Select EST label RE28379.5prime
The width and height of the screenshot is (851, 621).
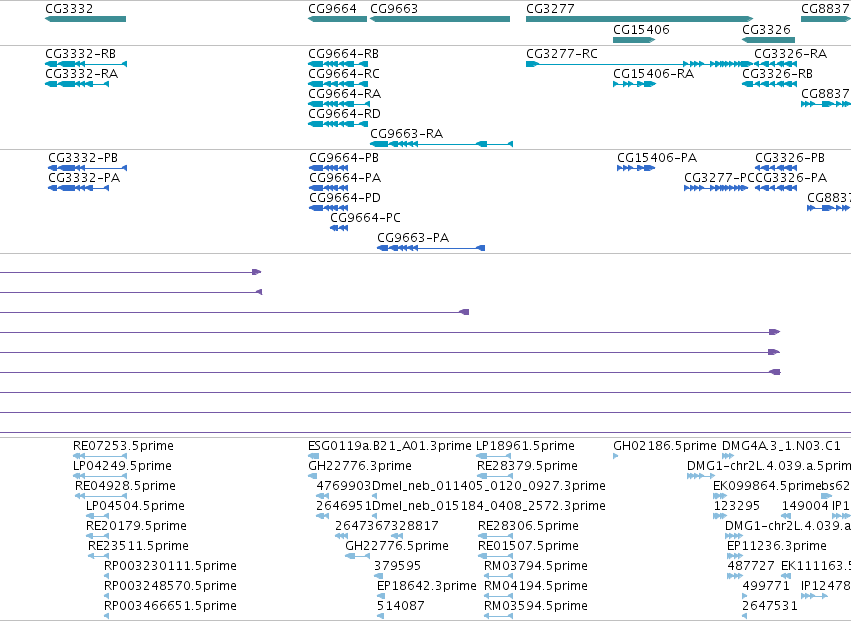(x=527, y=466)
